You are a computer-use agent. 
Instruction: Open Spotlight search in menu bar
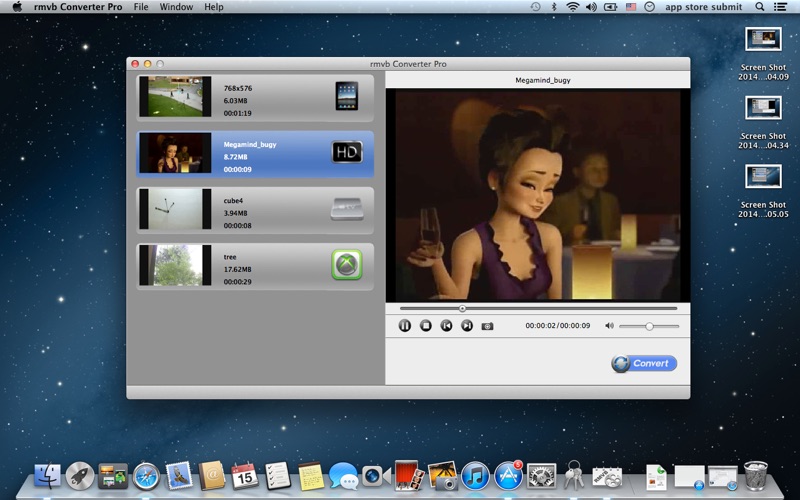[760, 7]
